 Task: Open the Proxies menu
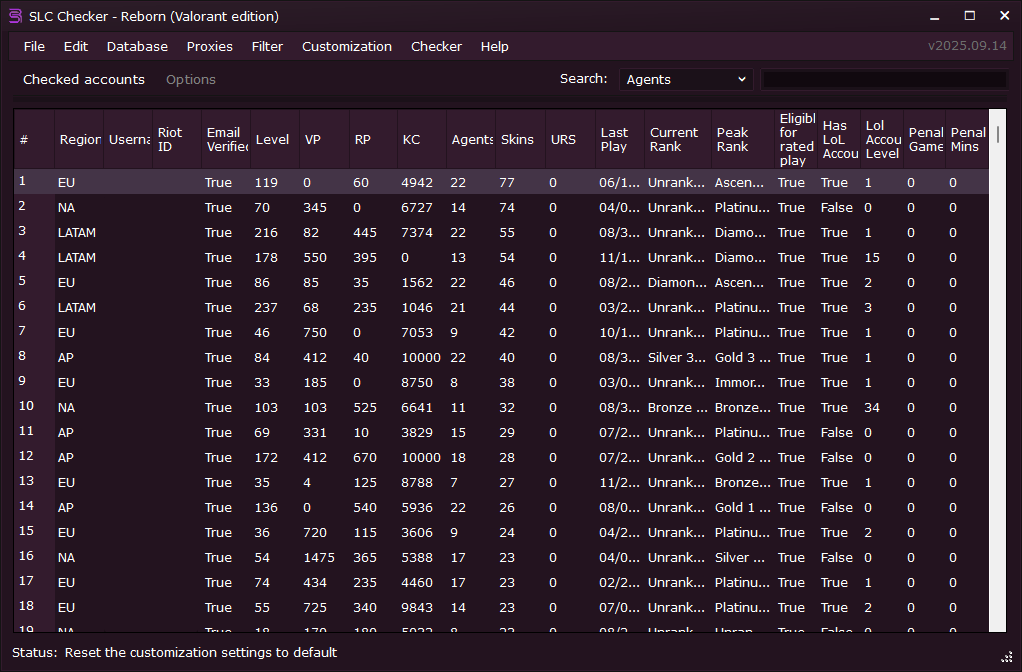(209, 46)
